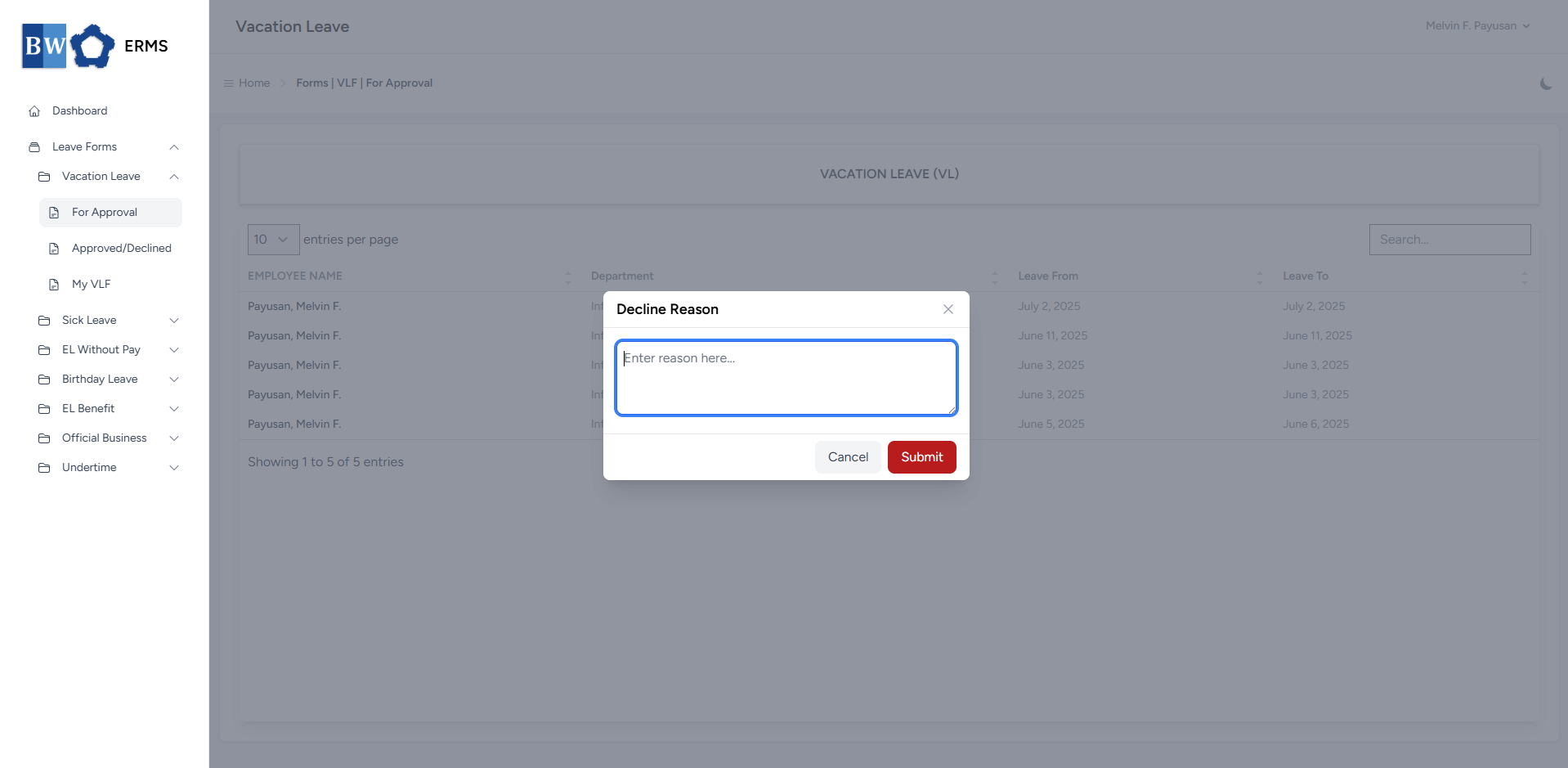The image size is (1568, 768).
Task: Collapse the Vacation Leave submenu chevron
Action: [174, 177]
